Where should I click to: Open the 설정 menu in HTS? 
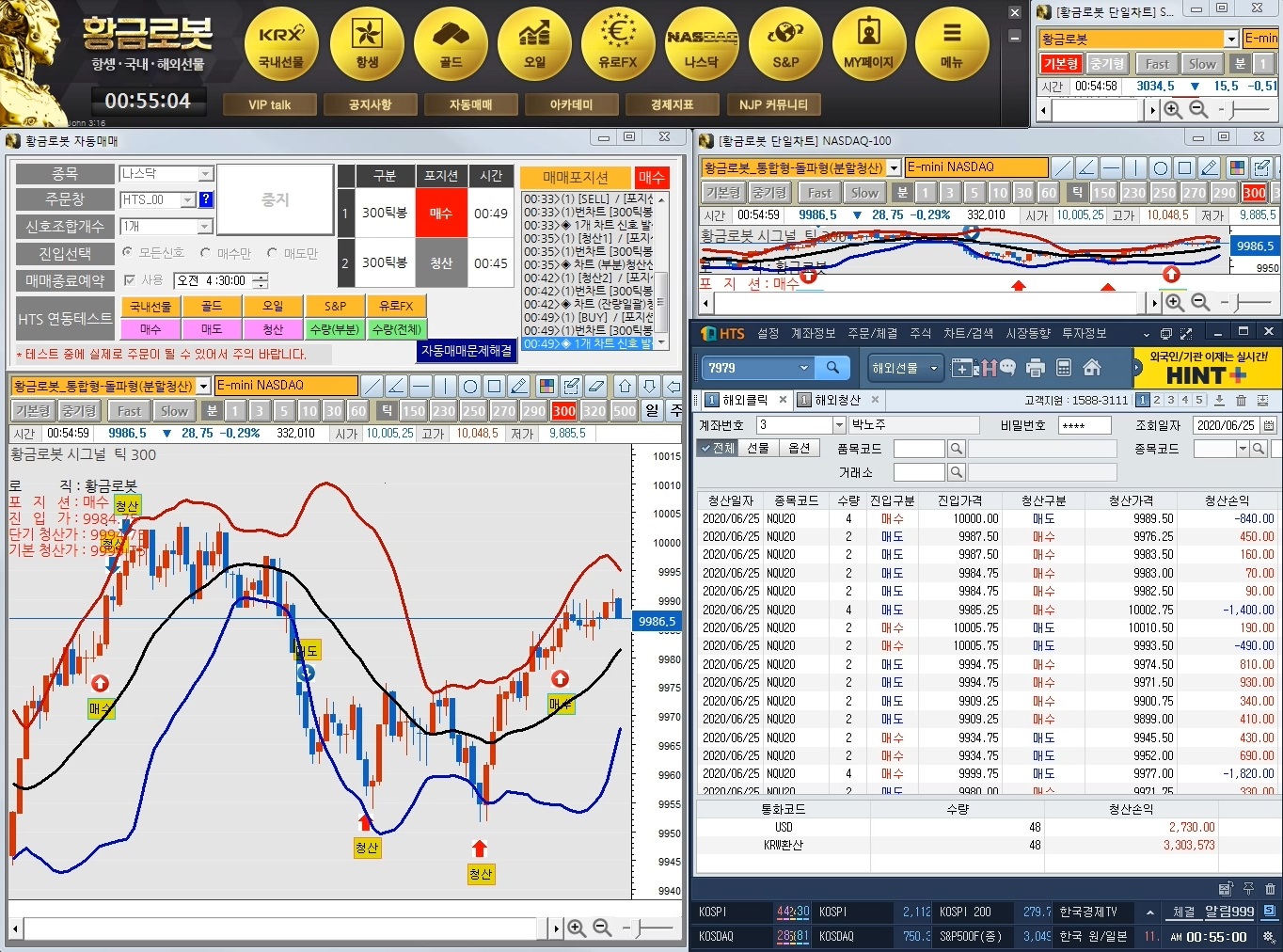768,333
